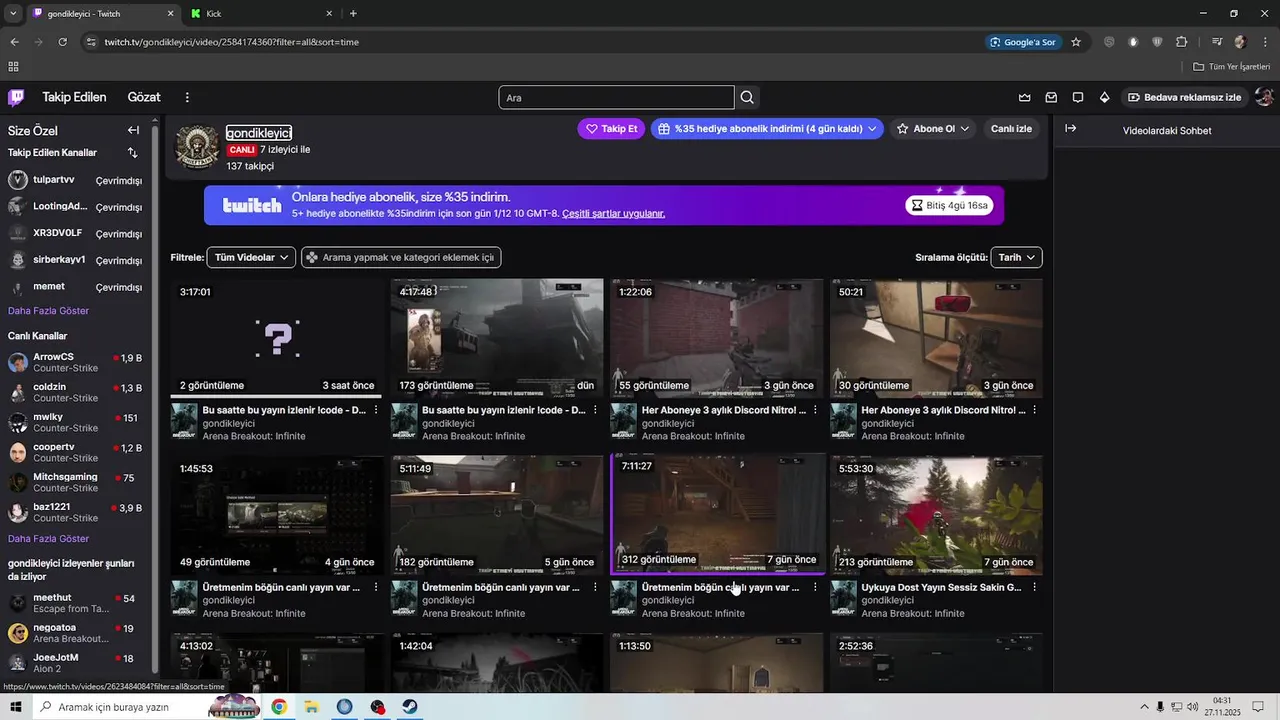Viewport: 1280px width, 720px height.
Task: Click the magnifier search button
Action: click(747, 97)
